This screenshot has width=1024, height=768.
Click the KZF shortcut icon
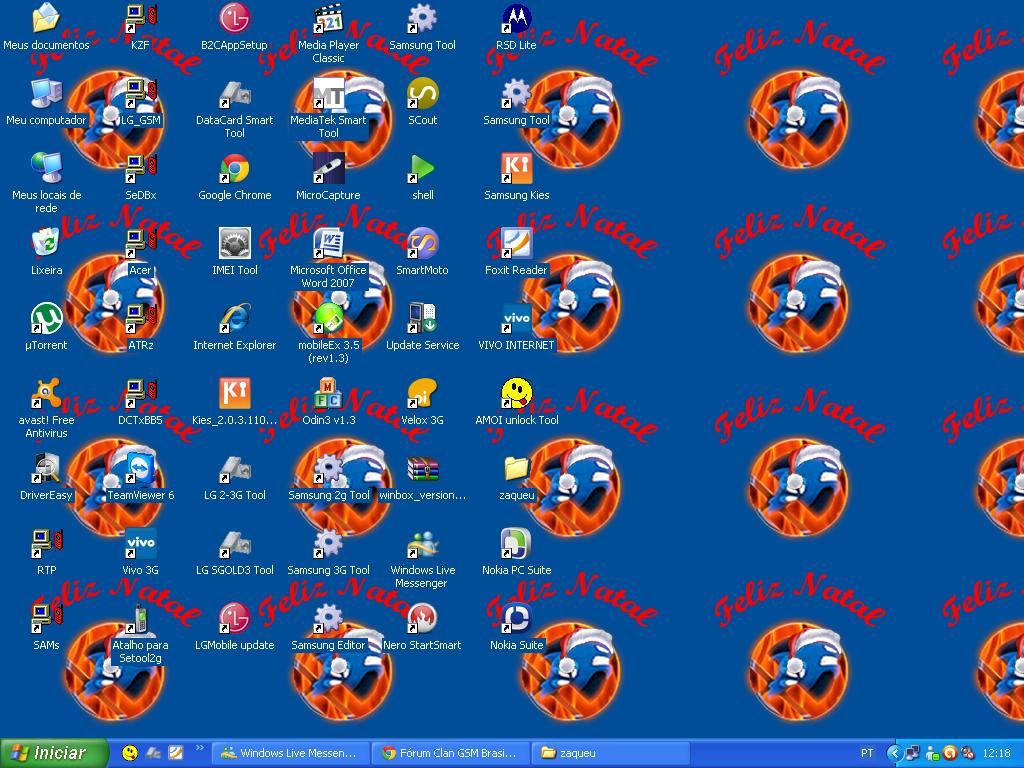(140, 20)
